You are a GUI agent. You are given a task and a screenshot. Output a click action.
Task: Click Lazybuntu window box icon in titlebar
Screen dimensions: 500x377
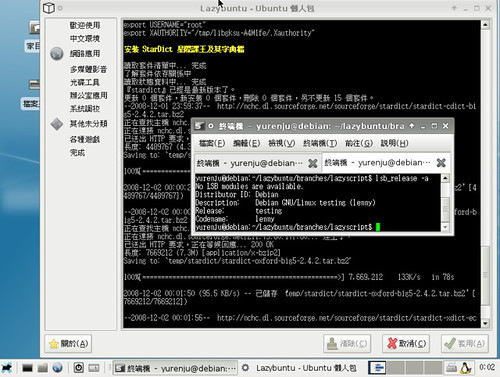pos(49,8)
